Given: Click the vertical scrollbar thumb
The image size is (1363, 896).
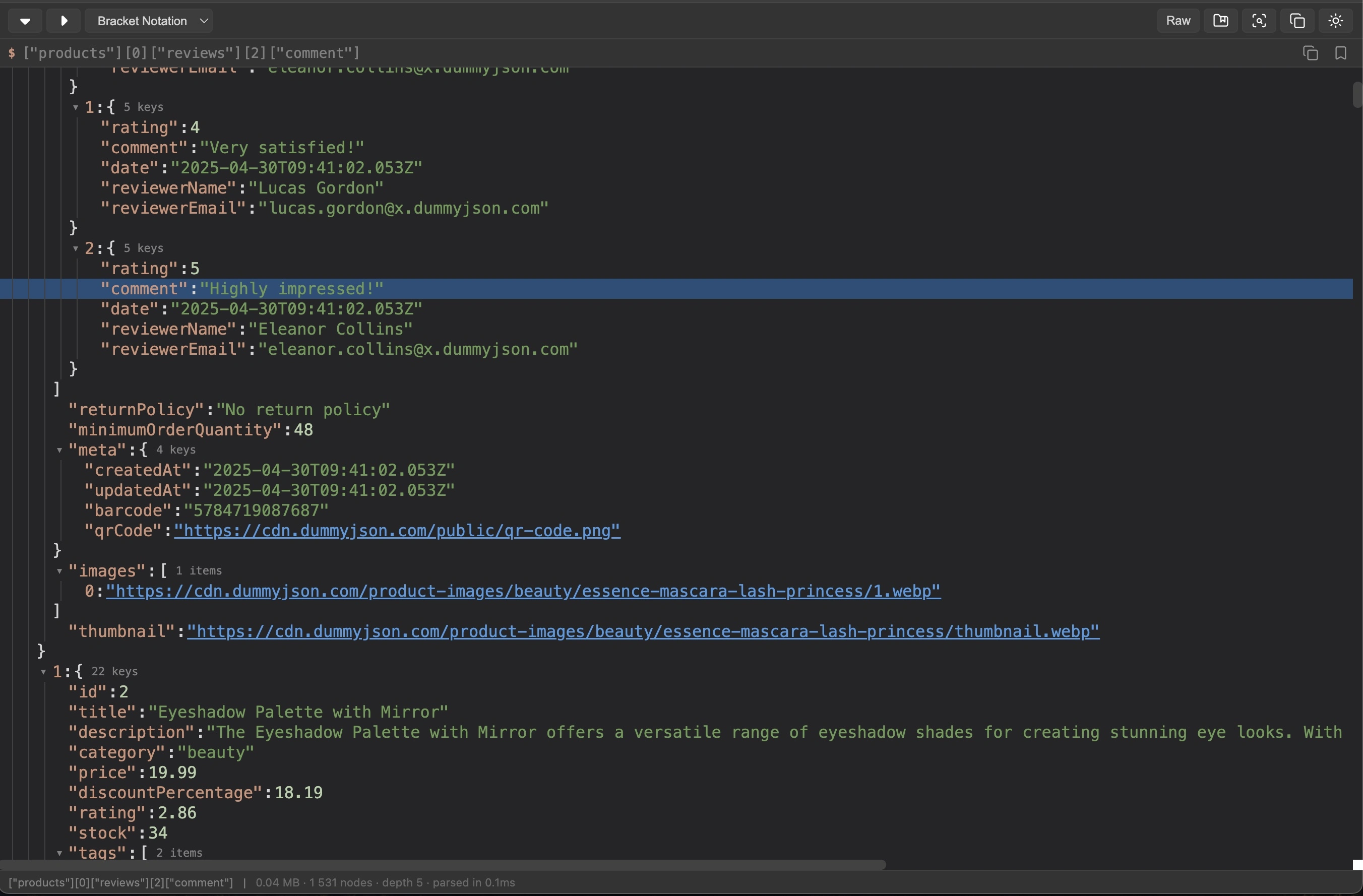Looking at the screenshot, I should pos(1357,95).
